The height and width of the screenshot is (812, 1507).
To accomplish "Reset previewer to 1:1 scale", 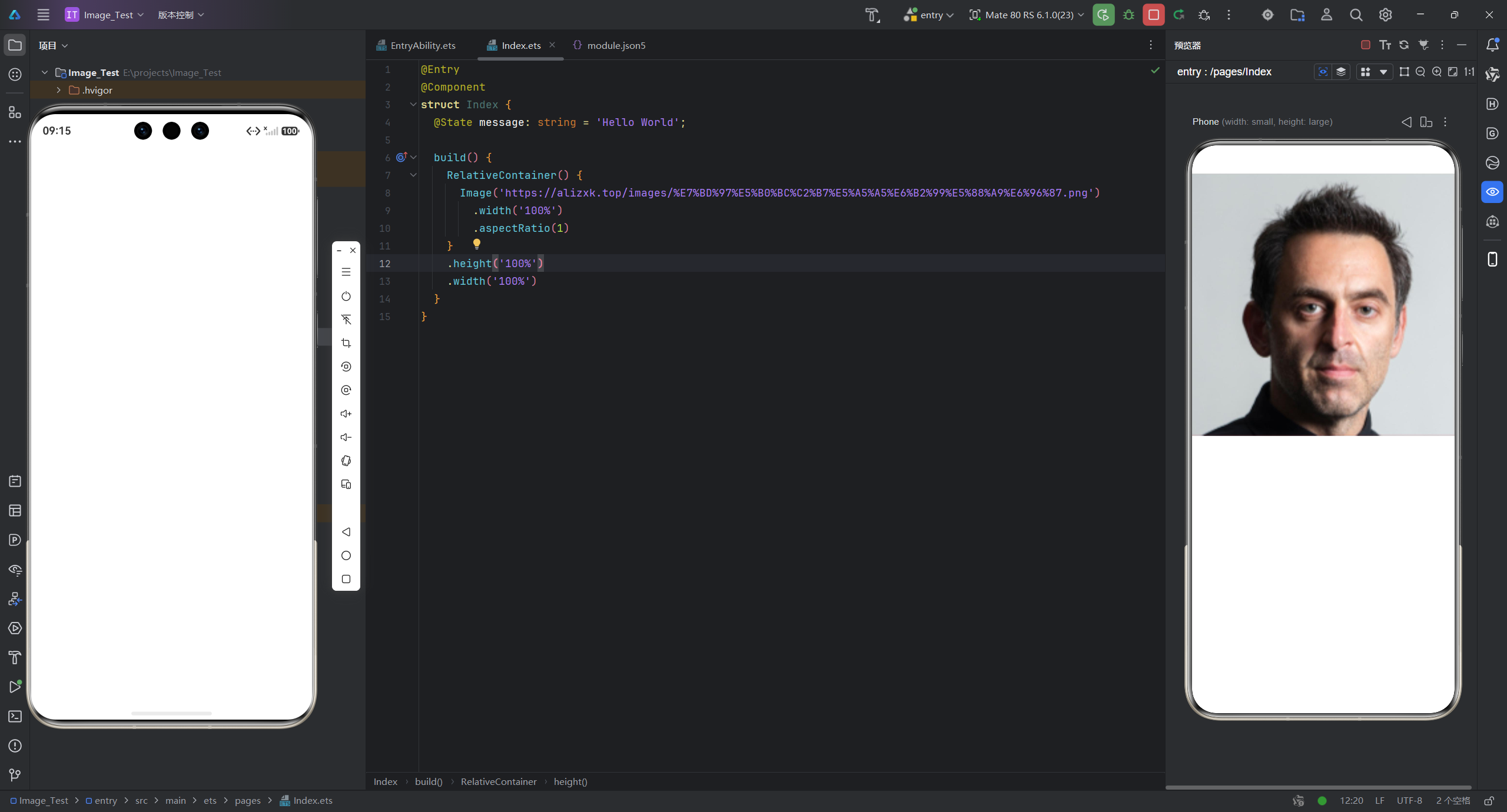I will (1469, 72).
